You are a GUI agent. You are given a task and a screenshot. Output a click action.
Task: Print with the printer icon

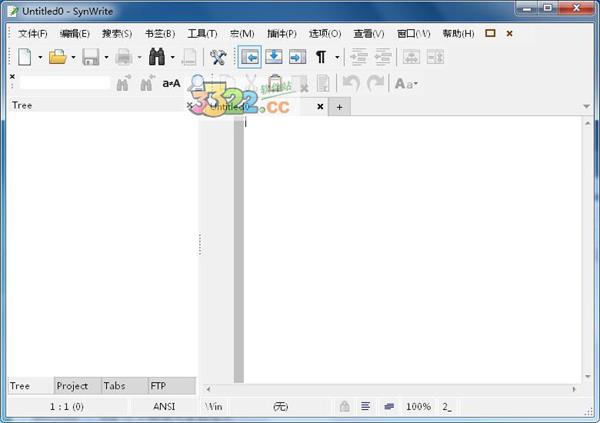coord(124,57)
